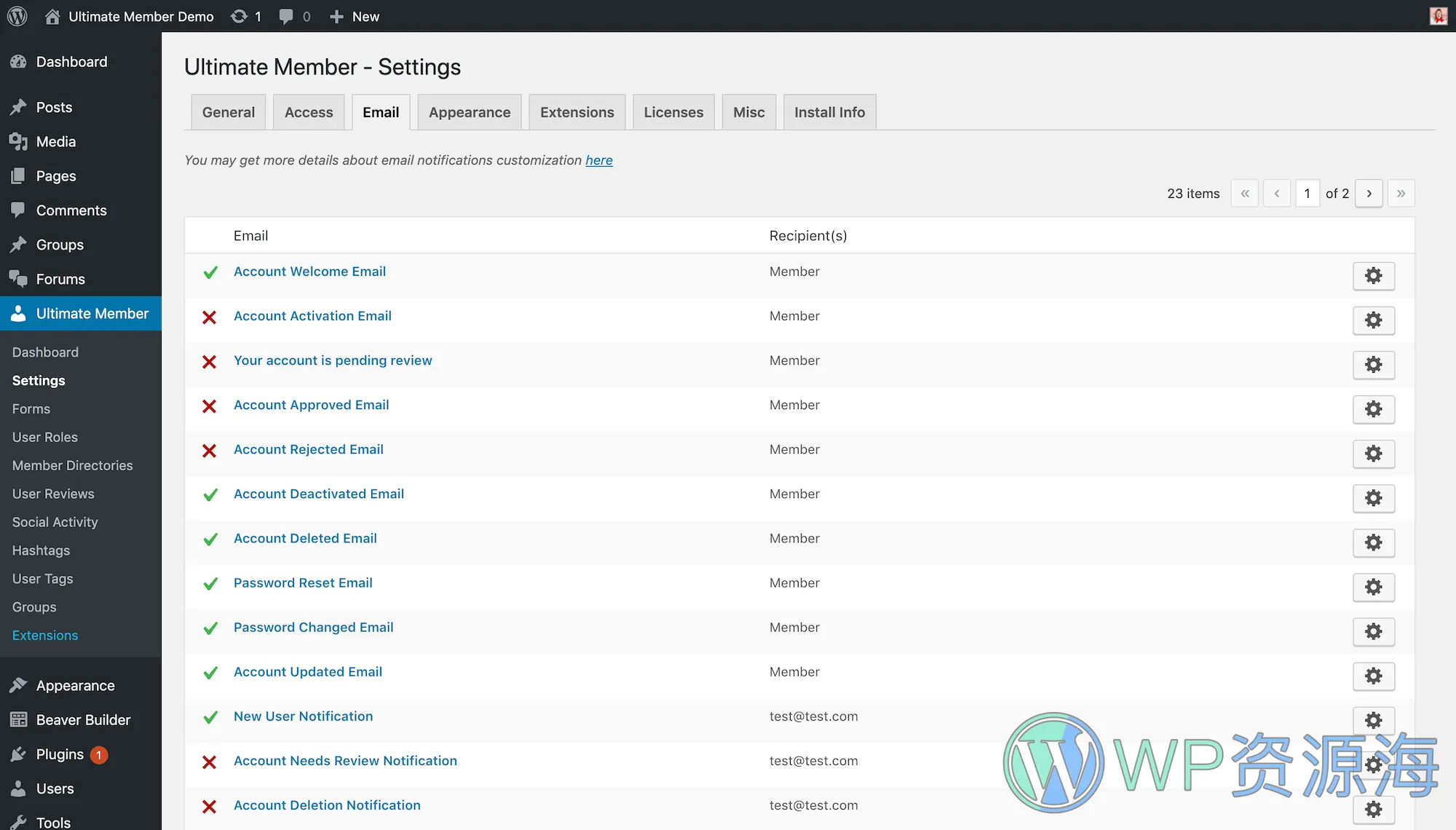
Task: Open gear settings for Account Approved Email
Action: [x=1373, y=409]
